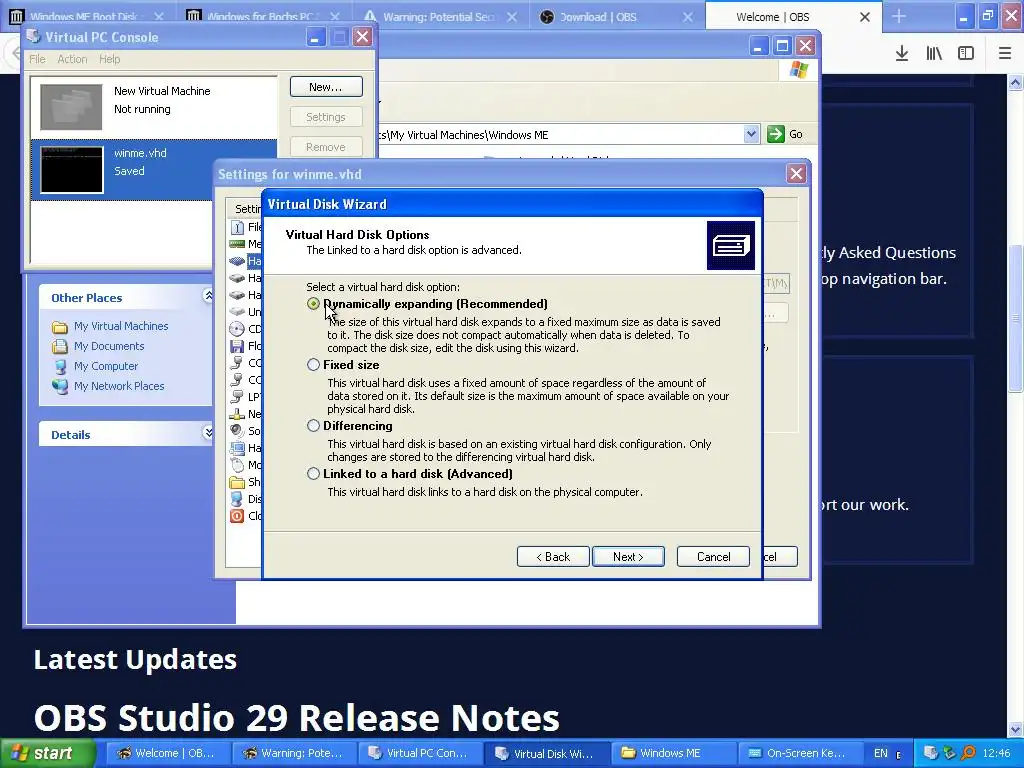Cancel the Virtual Disk Wizard
Image resolution: width=1024 pixels, height=768 pixels.
point(713,556)
